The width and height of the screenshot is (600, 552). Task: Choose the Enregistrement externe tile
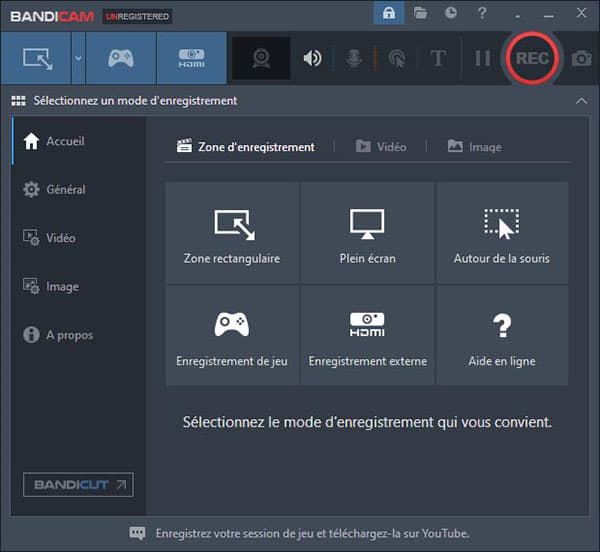[x=367, y=335]
